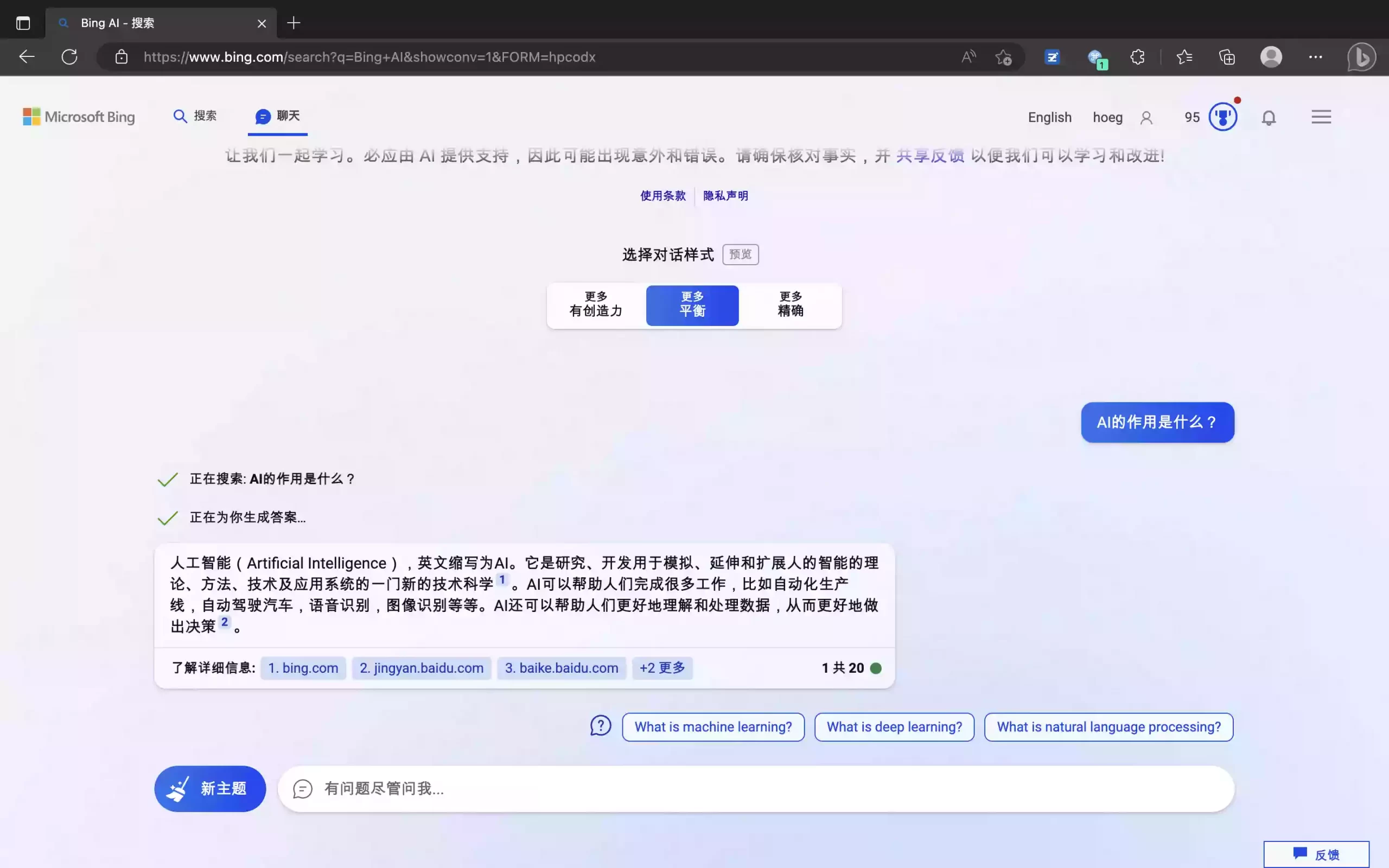Ask What is machine learning?

point(713,727)
